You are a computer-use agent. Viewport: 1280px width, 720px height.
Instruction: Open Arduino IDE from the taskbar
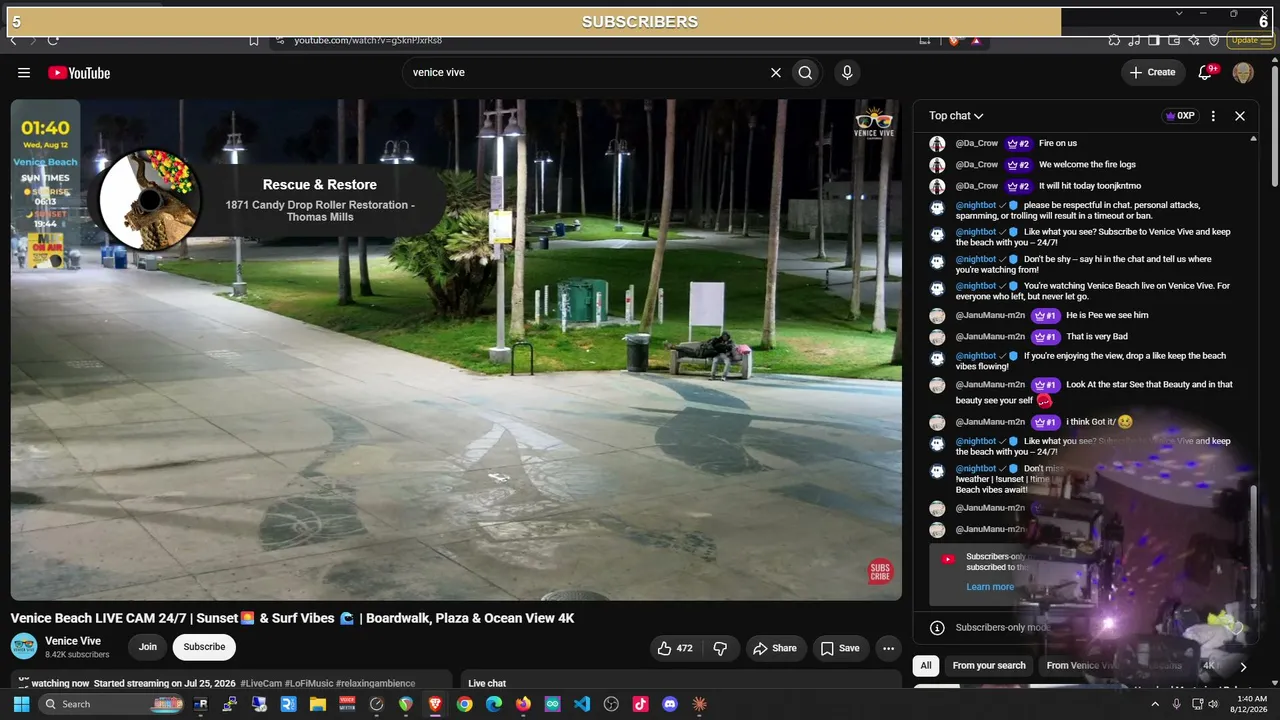[x=552, y=704]
